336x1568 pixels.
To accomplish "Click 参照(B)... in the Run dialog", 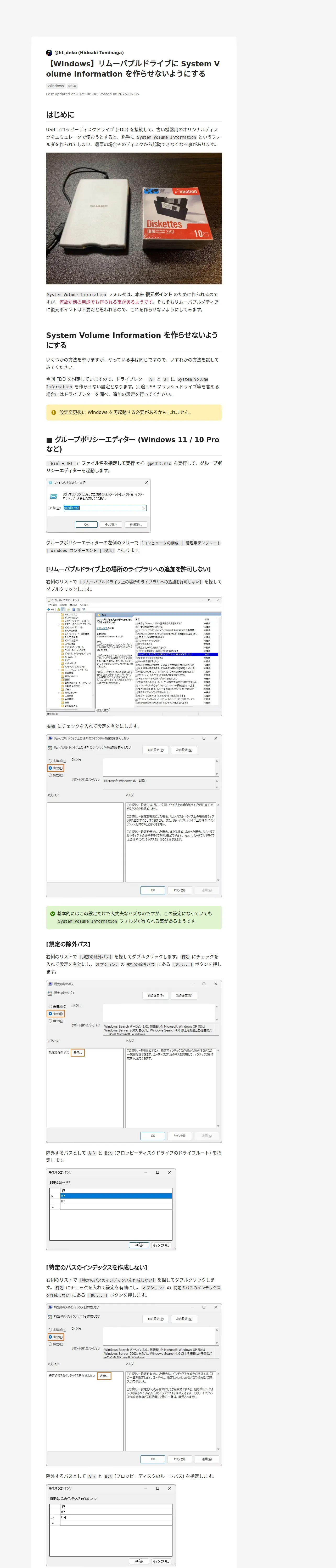I will click(135, 524).
